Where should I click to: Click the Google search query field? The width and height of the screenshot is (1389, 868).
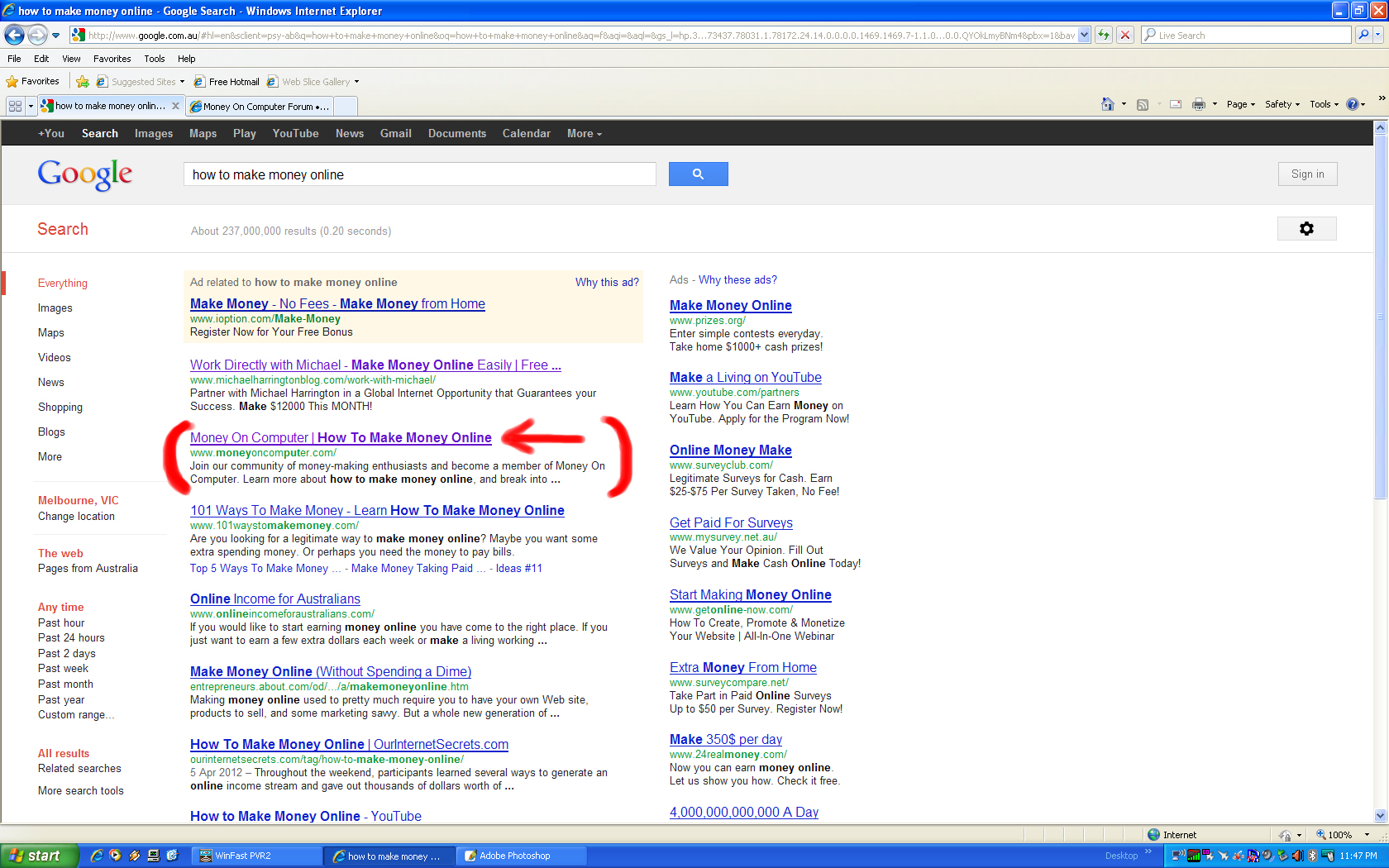(419, 174)
